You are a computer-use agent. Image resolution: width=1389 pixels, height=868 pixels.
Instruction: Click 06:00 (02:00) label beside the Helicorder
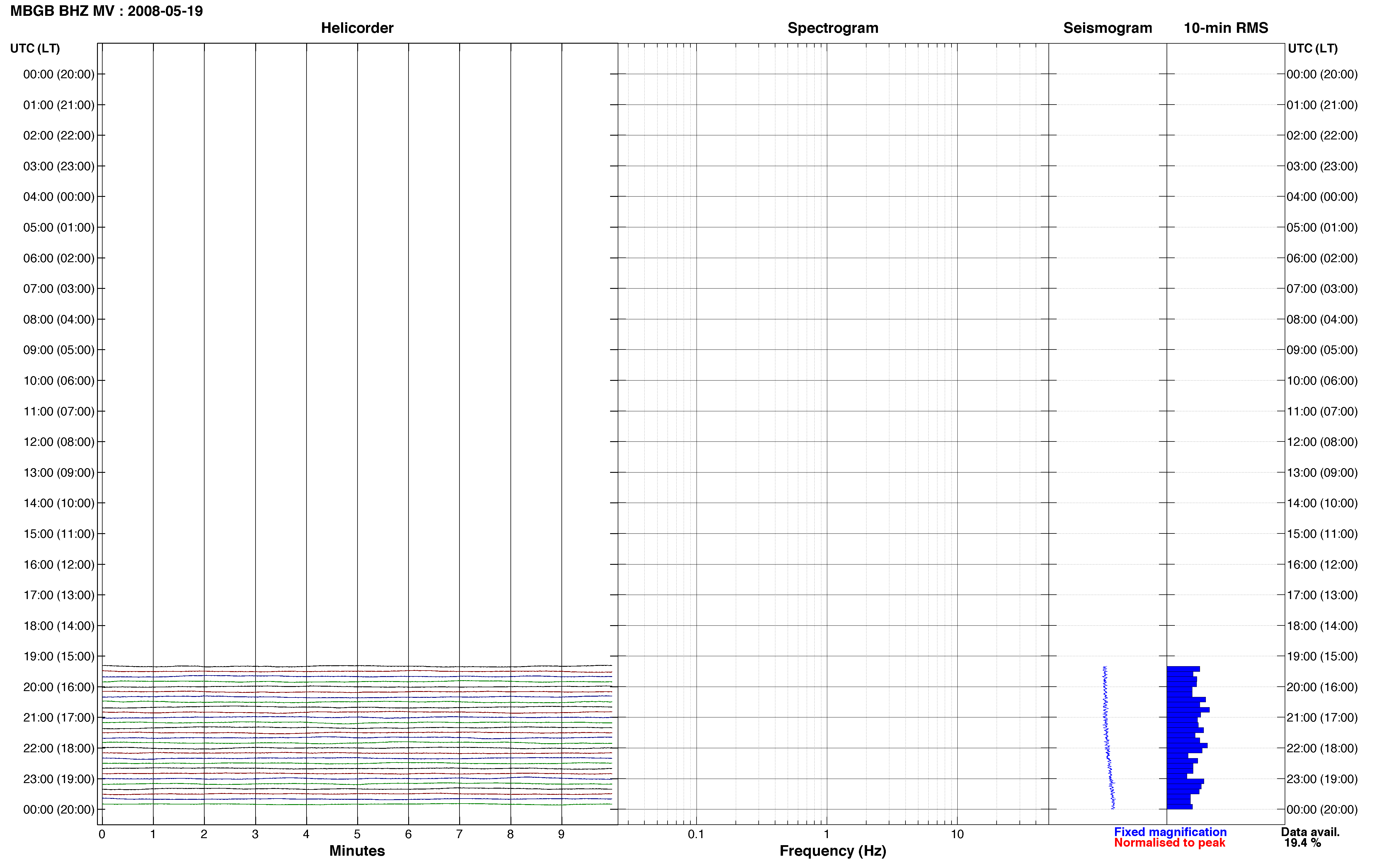pos(59,258)
